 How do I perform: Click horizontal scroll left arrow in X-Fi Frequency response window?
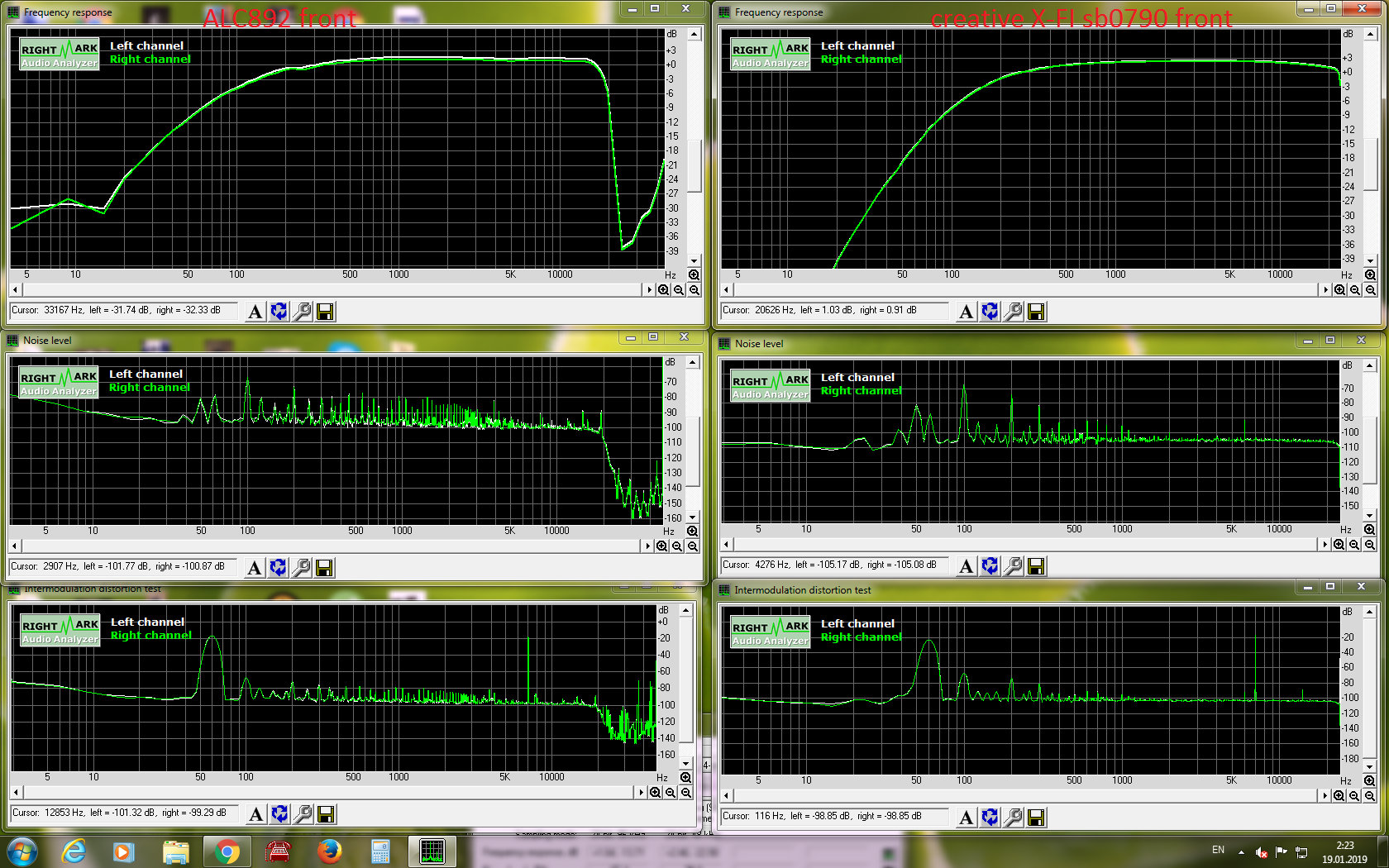727,290
